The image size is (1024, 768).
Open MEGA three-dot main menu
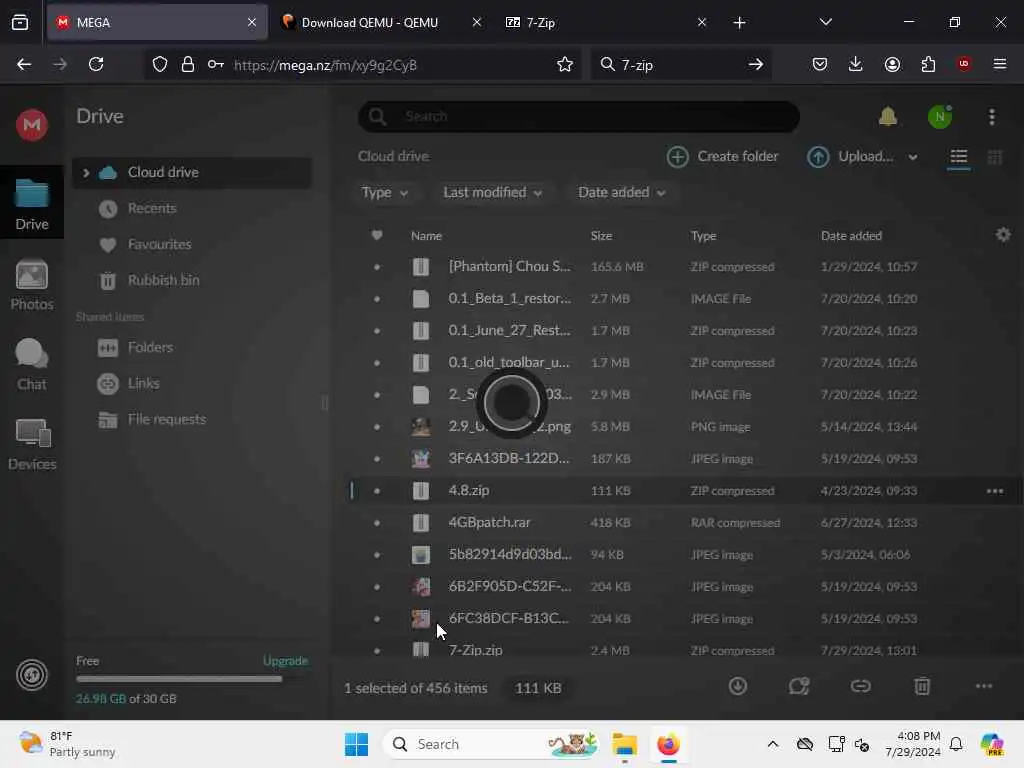(991, 117)
